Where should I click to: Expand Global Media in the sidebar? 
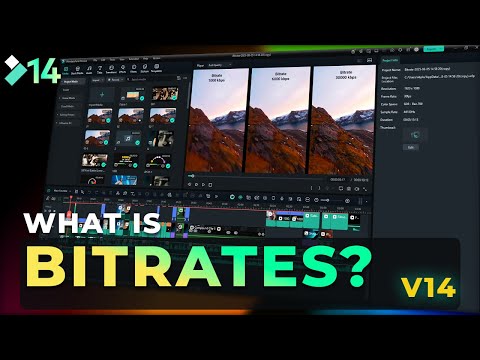click(68, 98)
